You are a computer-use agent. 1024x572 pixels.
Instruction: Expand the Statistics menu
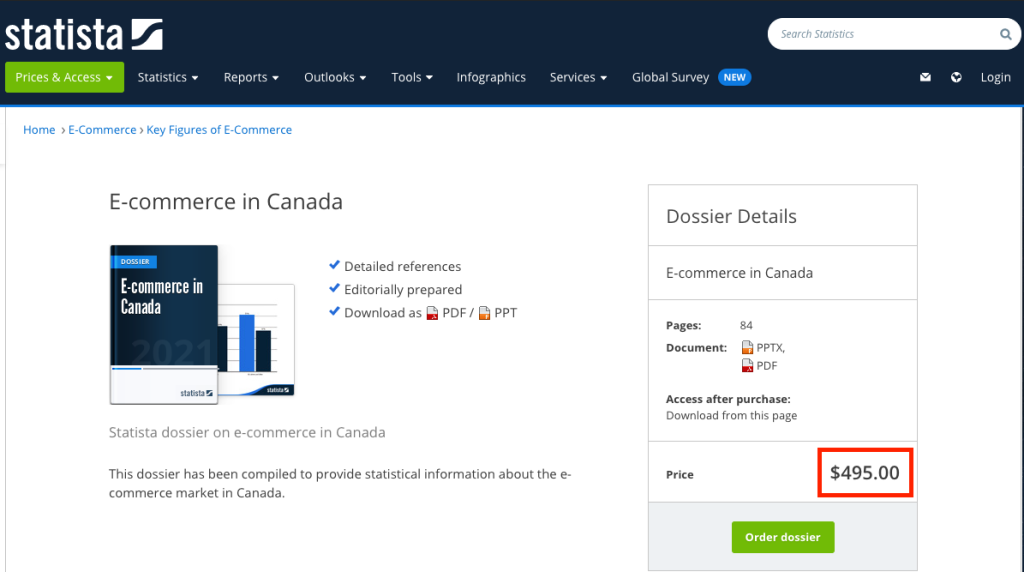pos(168,77)
